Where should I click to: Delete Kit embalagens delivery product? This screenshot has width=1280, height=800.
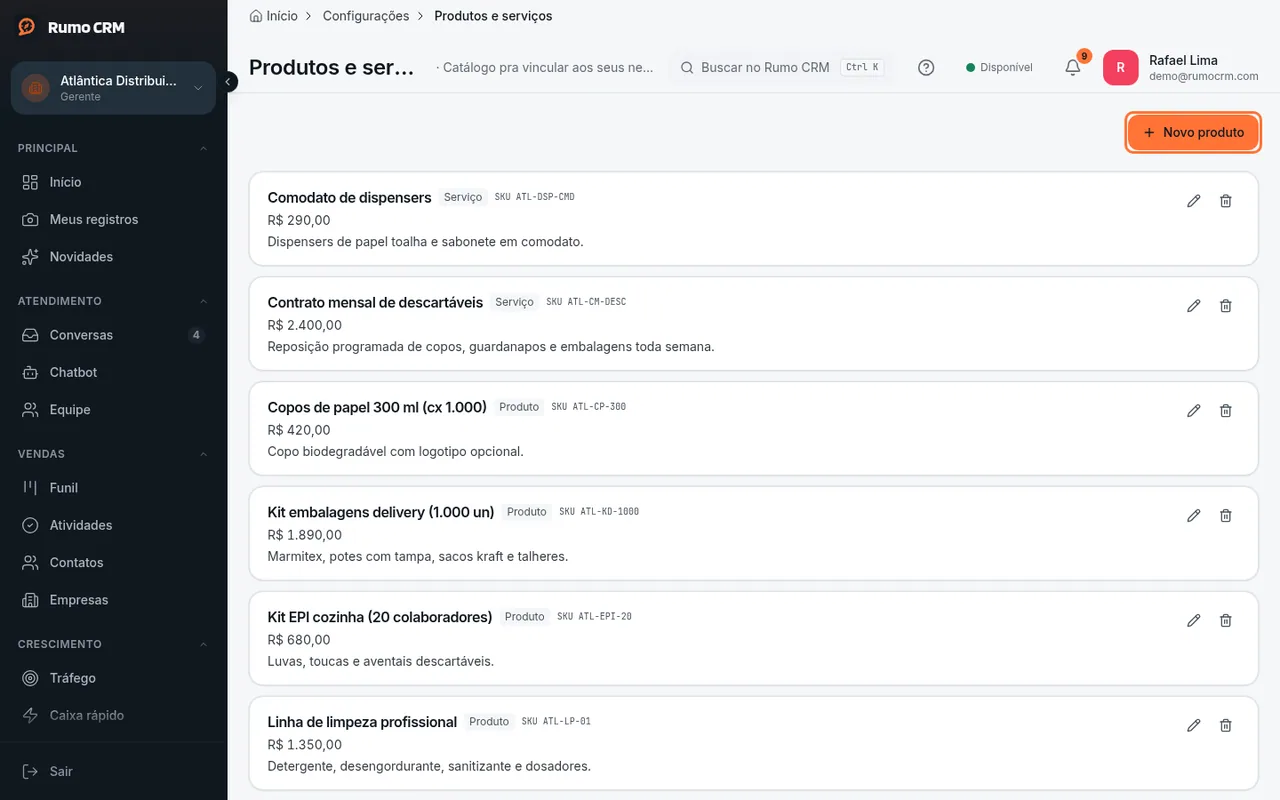click(1226, 516)
